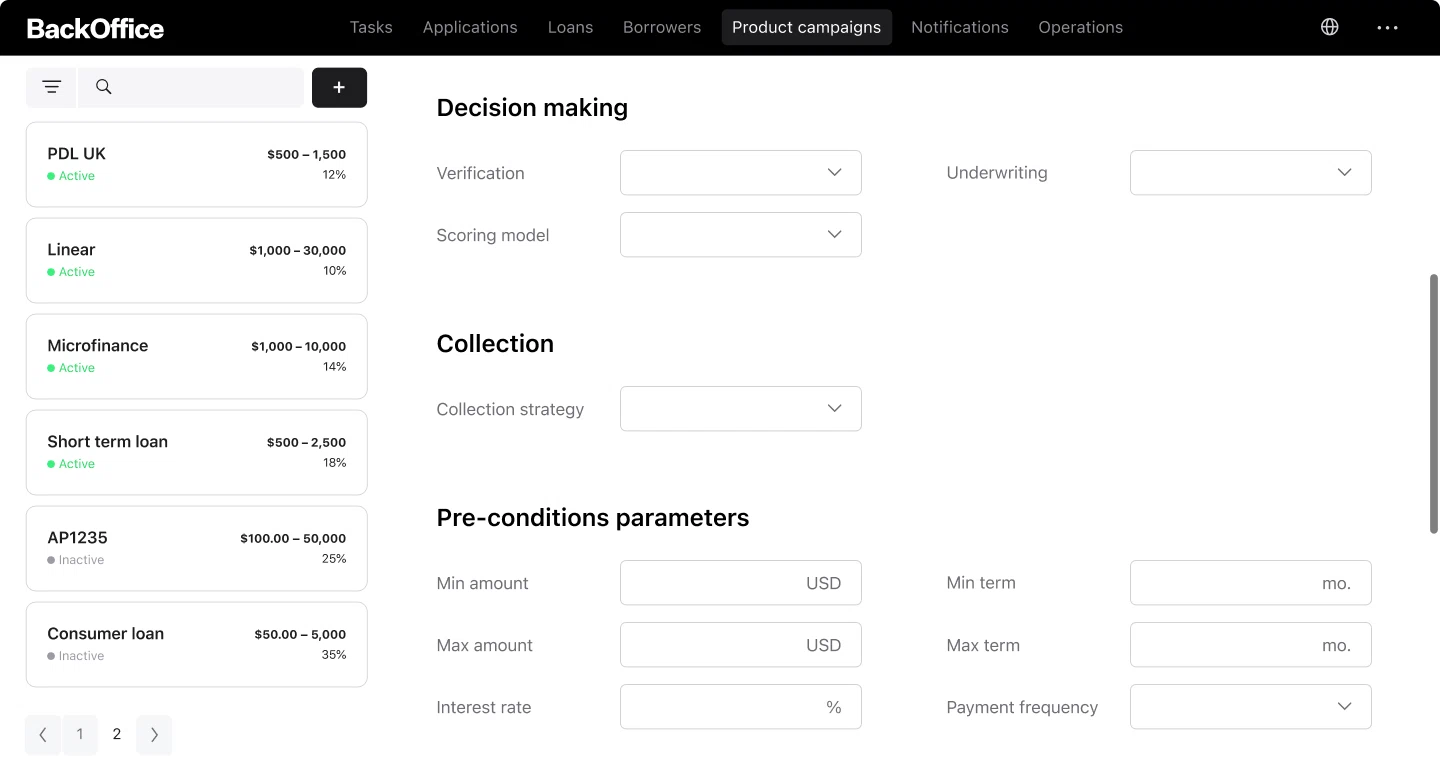Go to next page with the right chevron

tap(154, 734)
